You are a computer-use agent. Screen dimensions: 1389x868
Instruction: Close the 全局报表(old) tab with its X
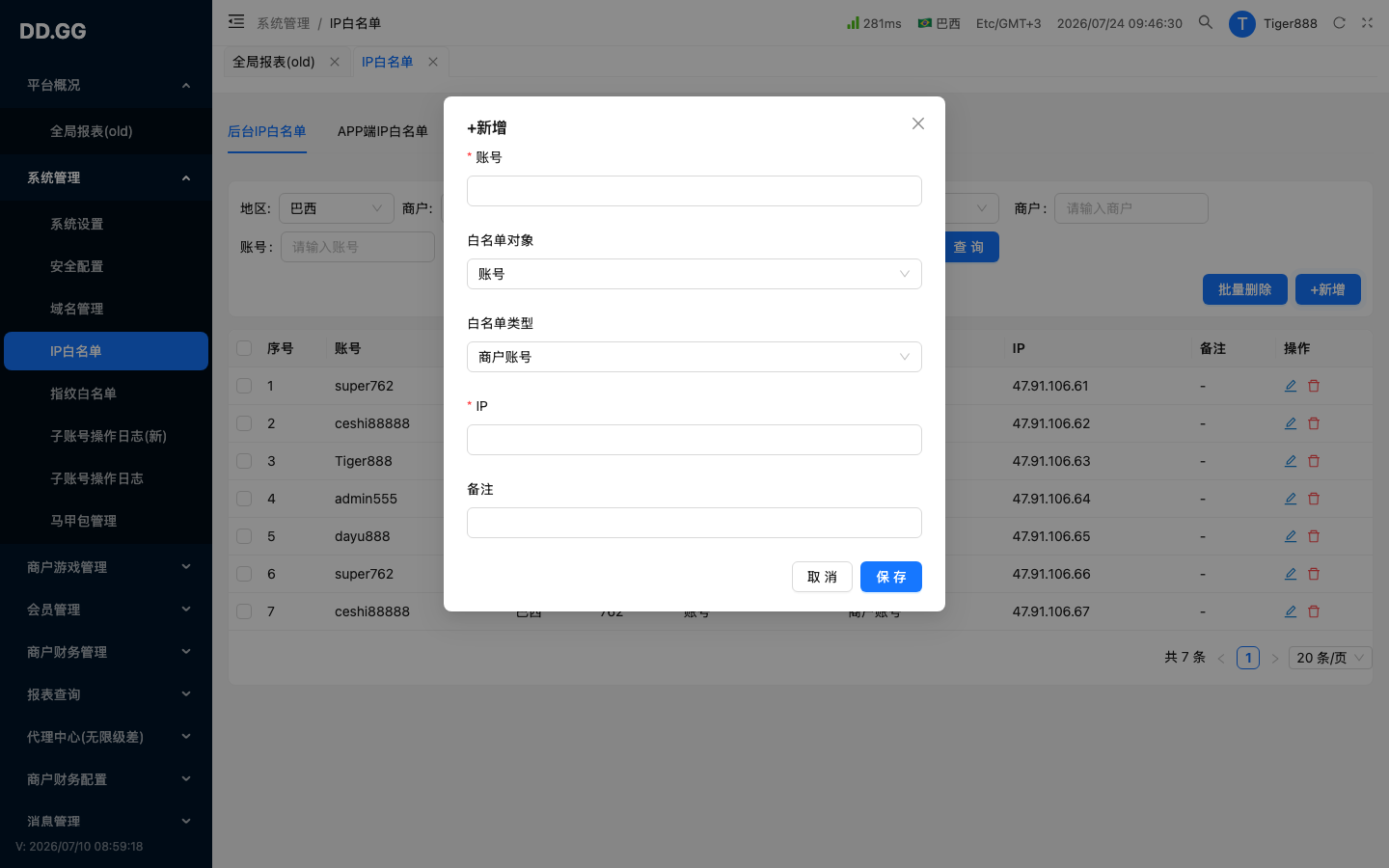coord(335,62)
